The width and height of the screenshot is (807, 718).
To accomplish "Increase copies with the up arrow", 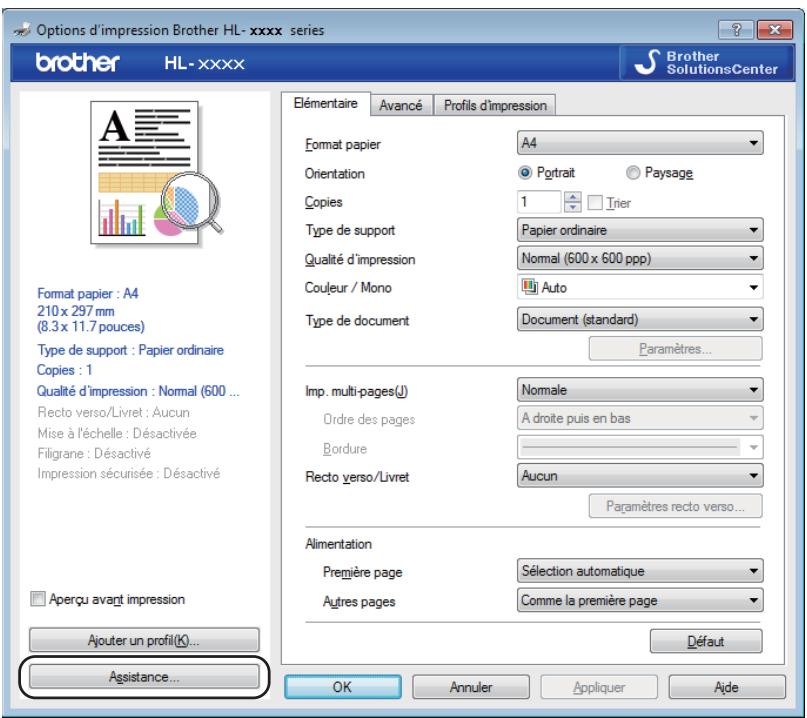I will click(572, 196).
